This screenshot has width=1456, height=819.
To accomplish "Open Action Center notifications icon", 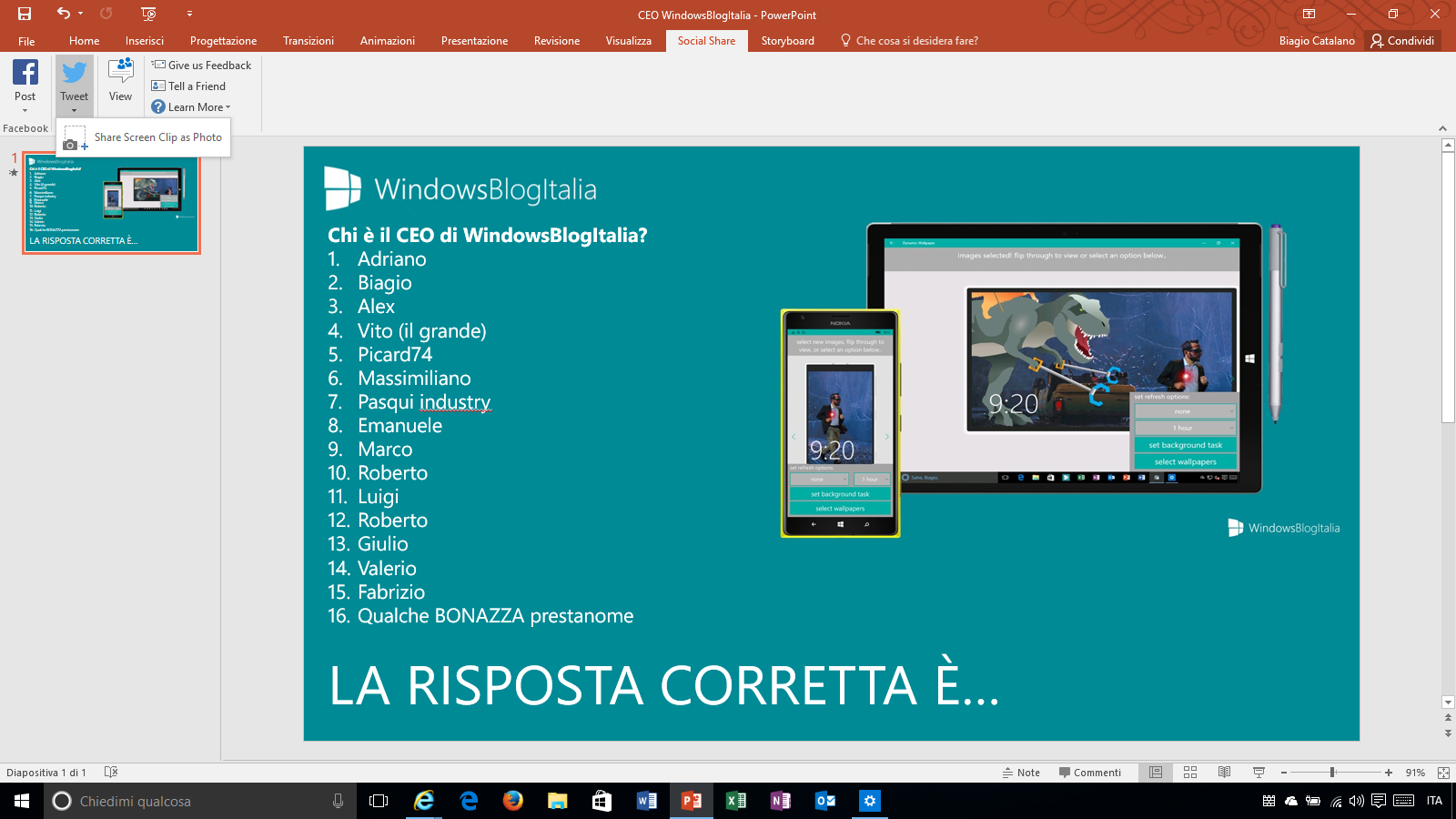I will (1379, 801).
